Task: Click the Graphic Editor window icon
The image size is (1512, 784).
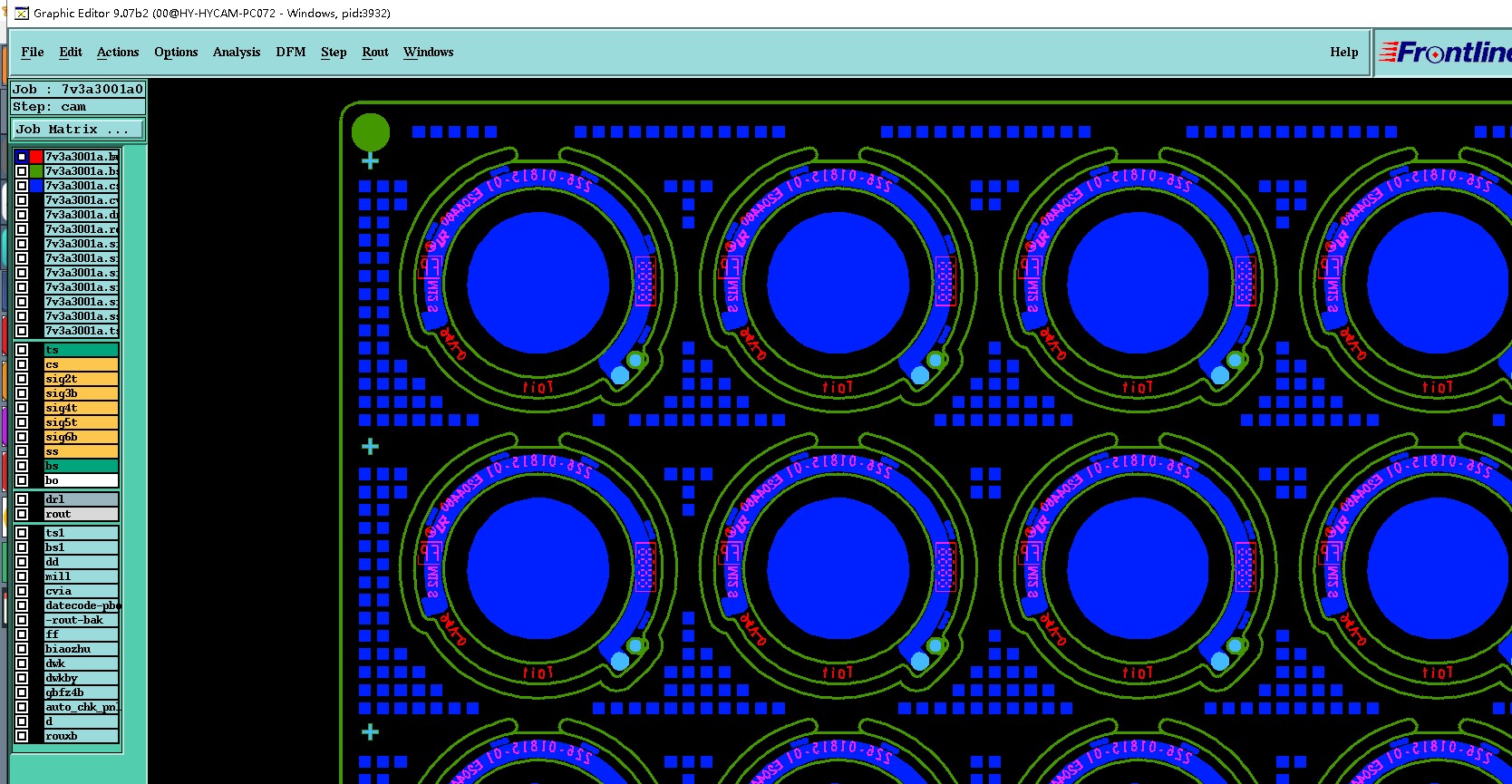Action: click(22, 13)
